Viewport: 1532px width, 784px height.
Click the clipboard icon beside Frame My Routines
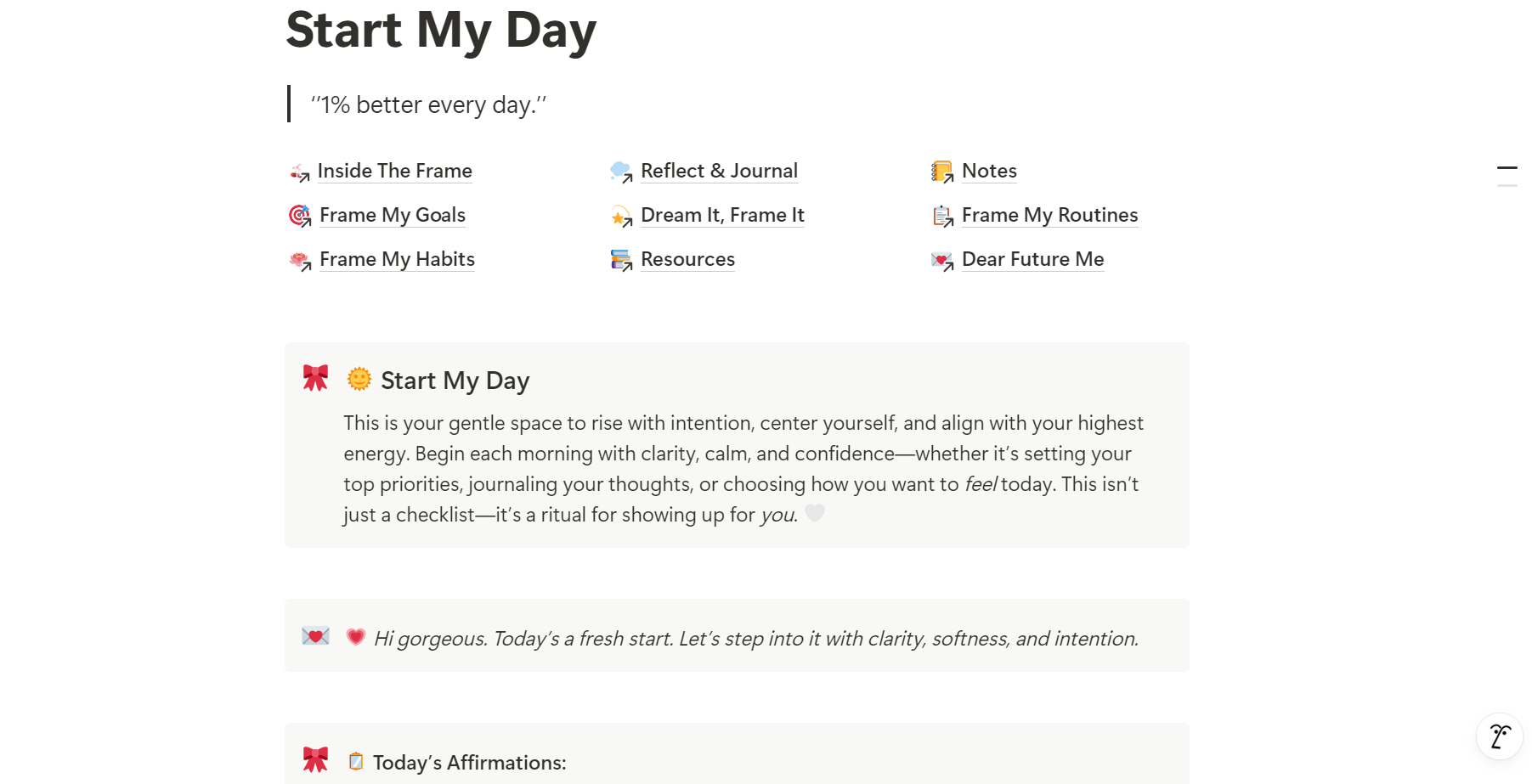(x=941, y=217)
